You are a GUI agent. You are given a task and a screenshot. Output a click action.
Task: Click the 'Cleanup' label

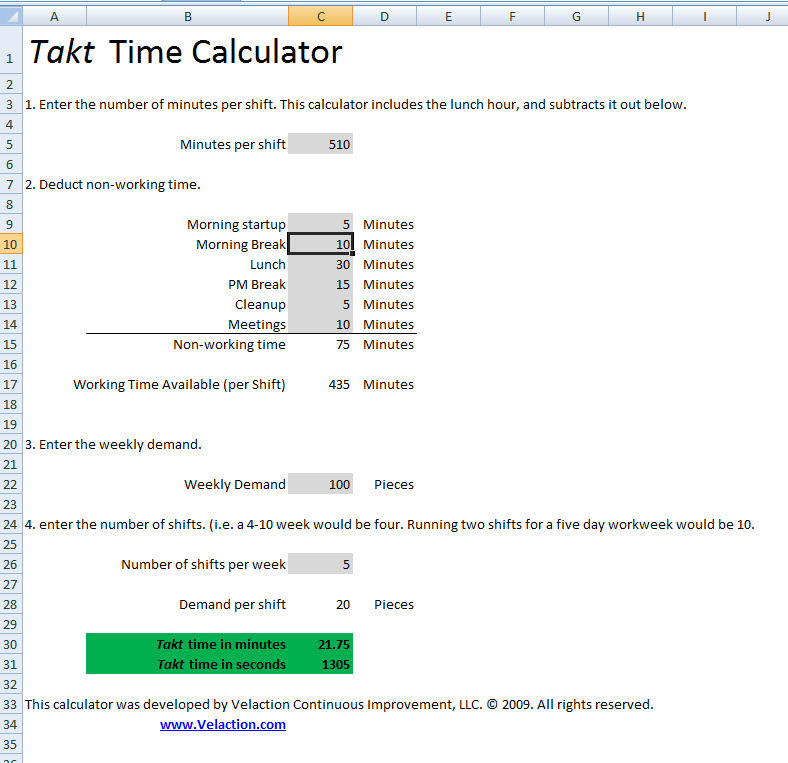pyautogui.click(x=260, y=305)
